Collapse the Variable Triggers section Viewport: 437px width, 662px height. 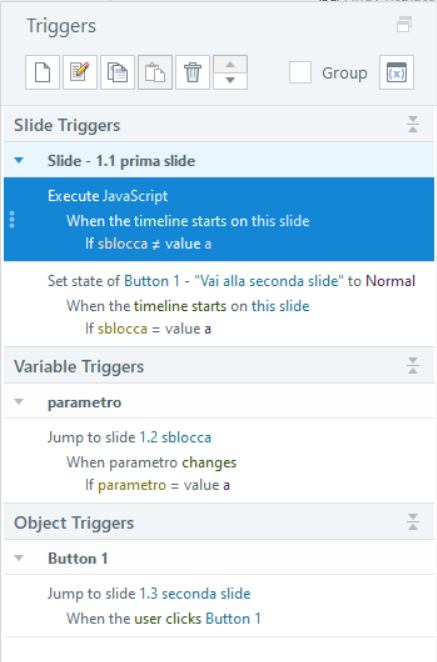coord(413,366)
